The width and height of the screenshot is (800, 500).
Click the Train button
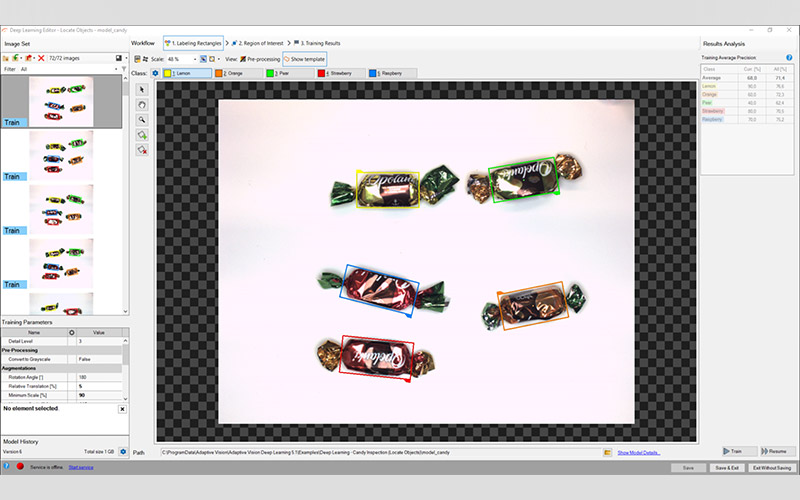[738, 452]
